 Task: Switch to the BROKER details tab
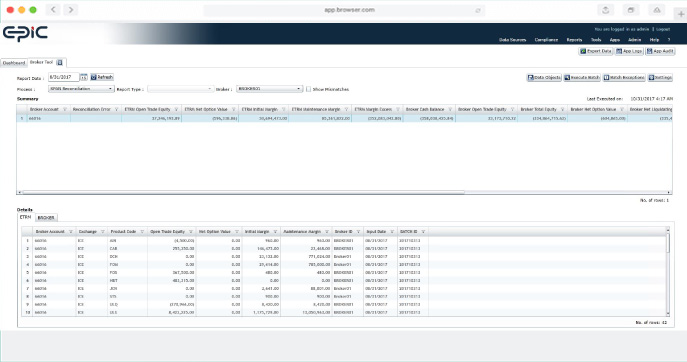(x=46, y=218)
